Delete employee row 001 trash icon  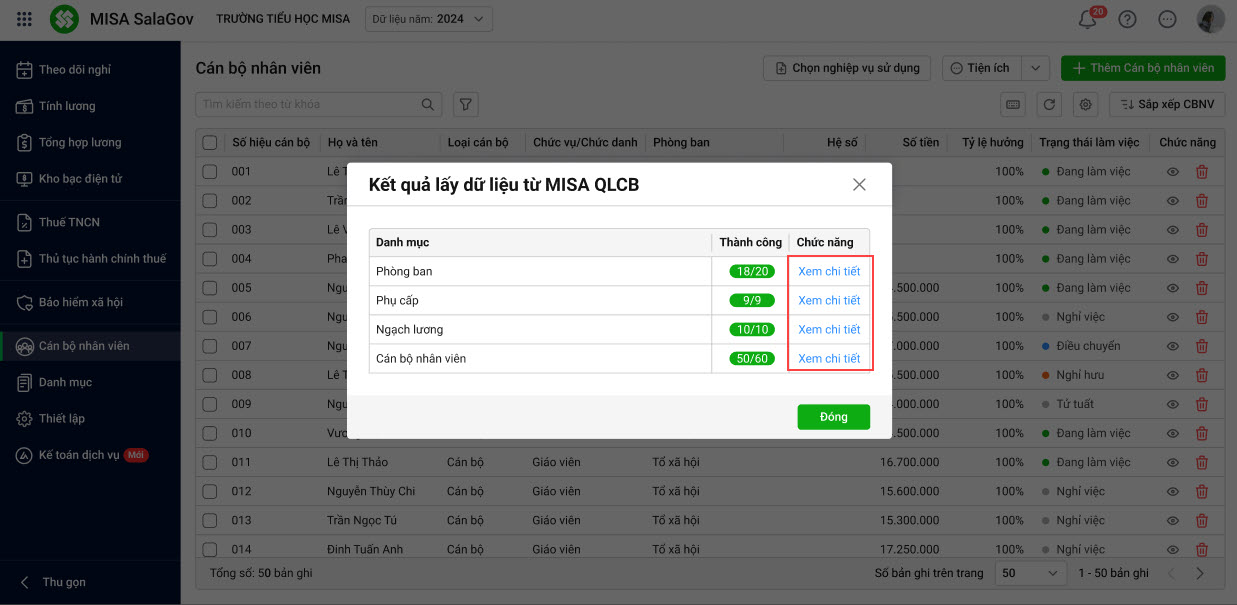click(x=1202, y=172)
